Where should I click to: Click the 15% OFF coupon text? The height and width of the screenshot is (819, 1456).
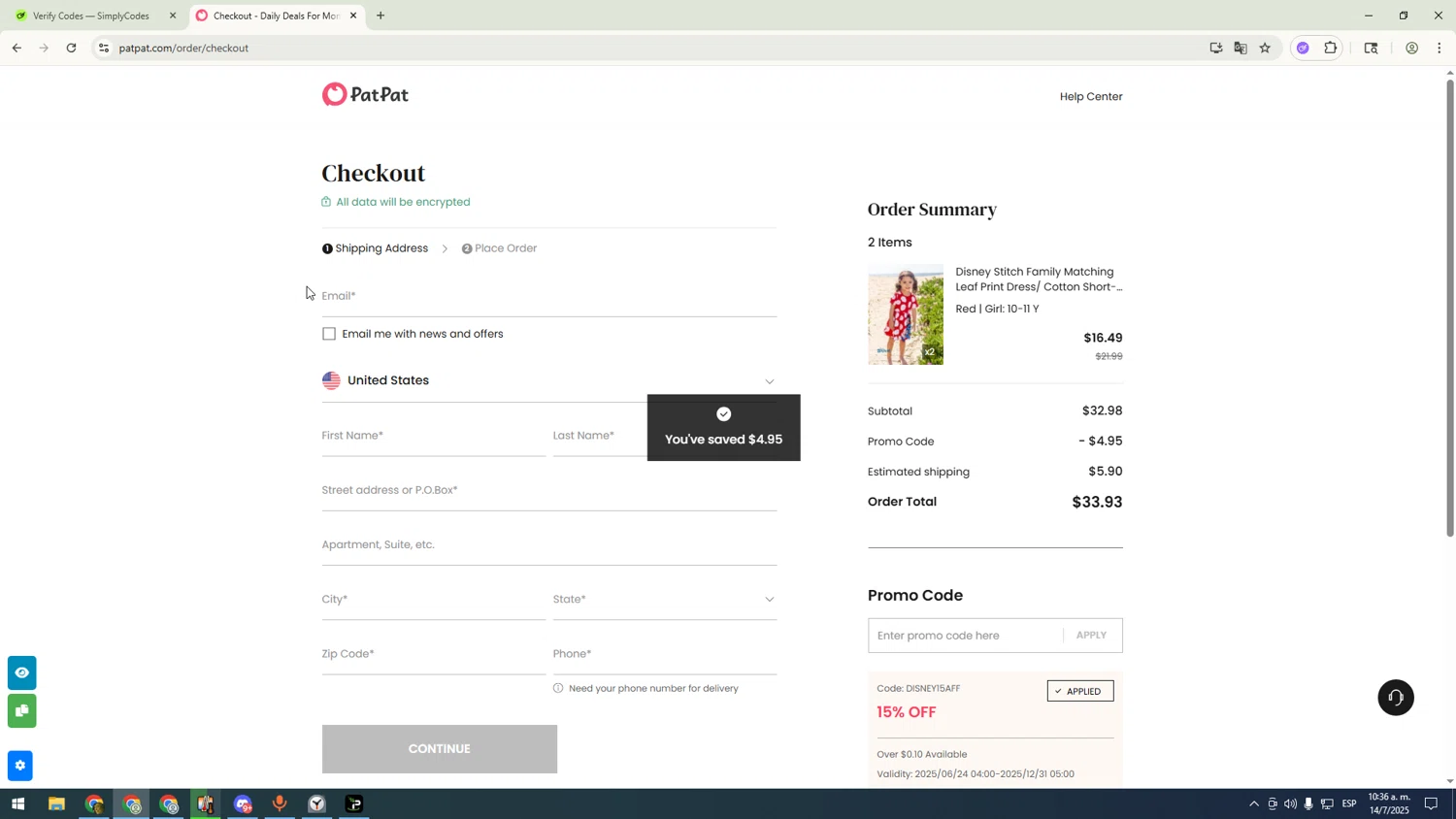[x=907, y=712]
